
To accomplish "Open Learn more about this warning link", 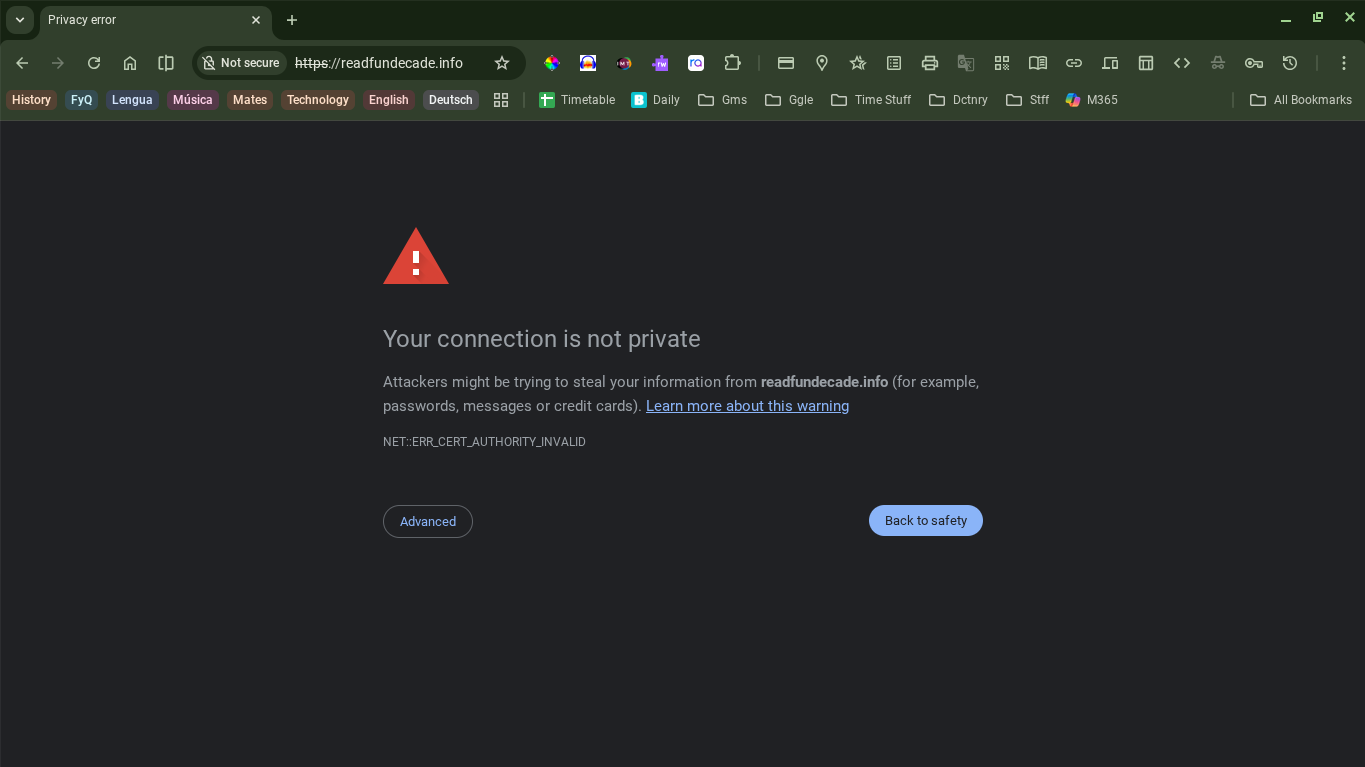I will coord(747,406).
